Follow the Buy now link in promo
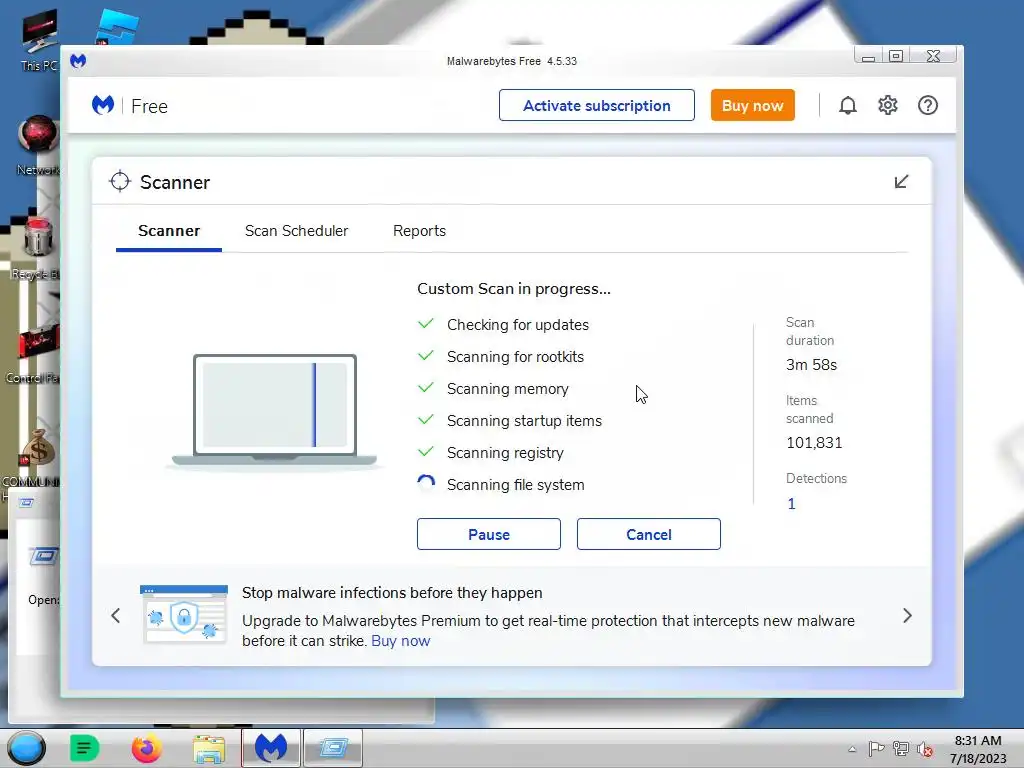1024x768 pixels. click(400, 641)
